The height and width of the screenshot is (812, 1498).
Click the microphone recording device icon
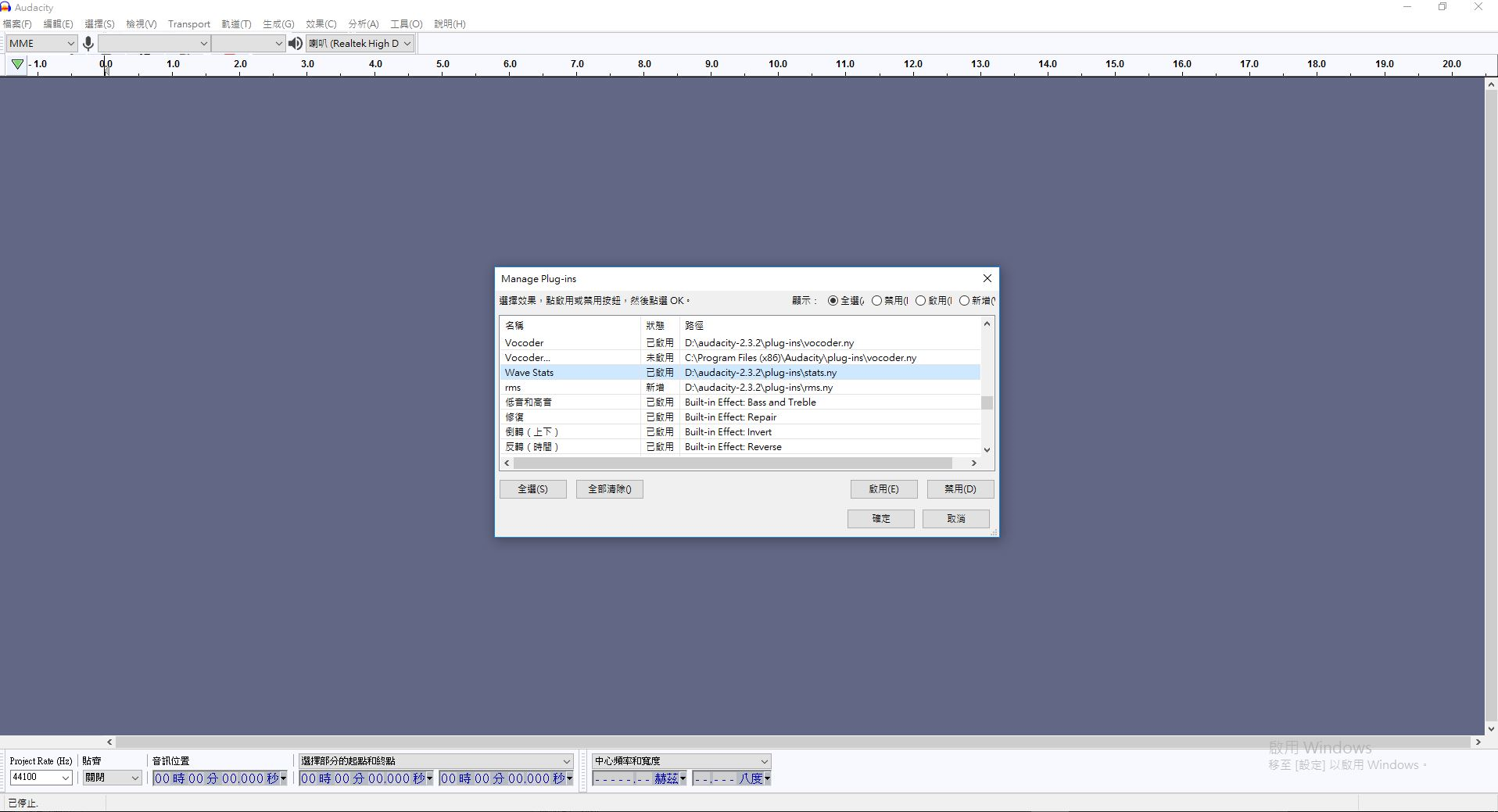88,44
